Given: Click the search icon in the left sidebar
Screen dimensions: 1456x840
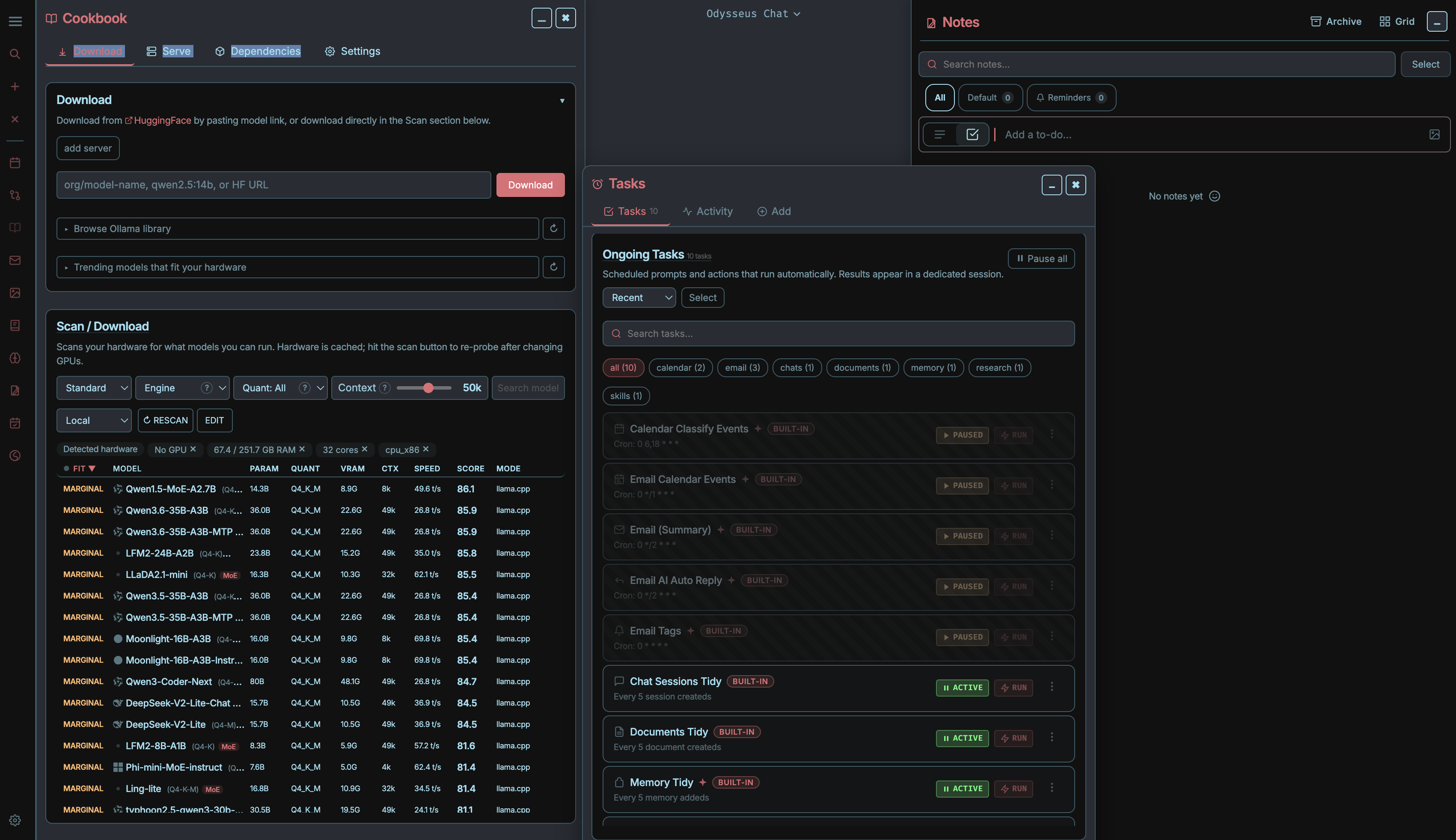Looking at the screenshot, I should [15, 54].
